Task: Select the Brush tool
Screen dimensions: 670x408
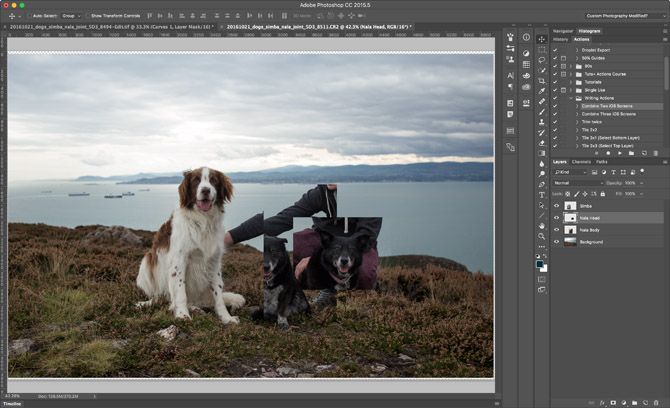Action: (x=541, y=112)
